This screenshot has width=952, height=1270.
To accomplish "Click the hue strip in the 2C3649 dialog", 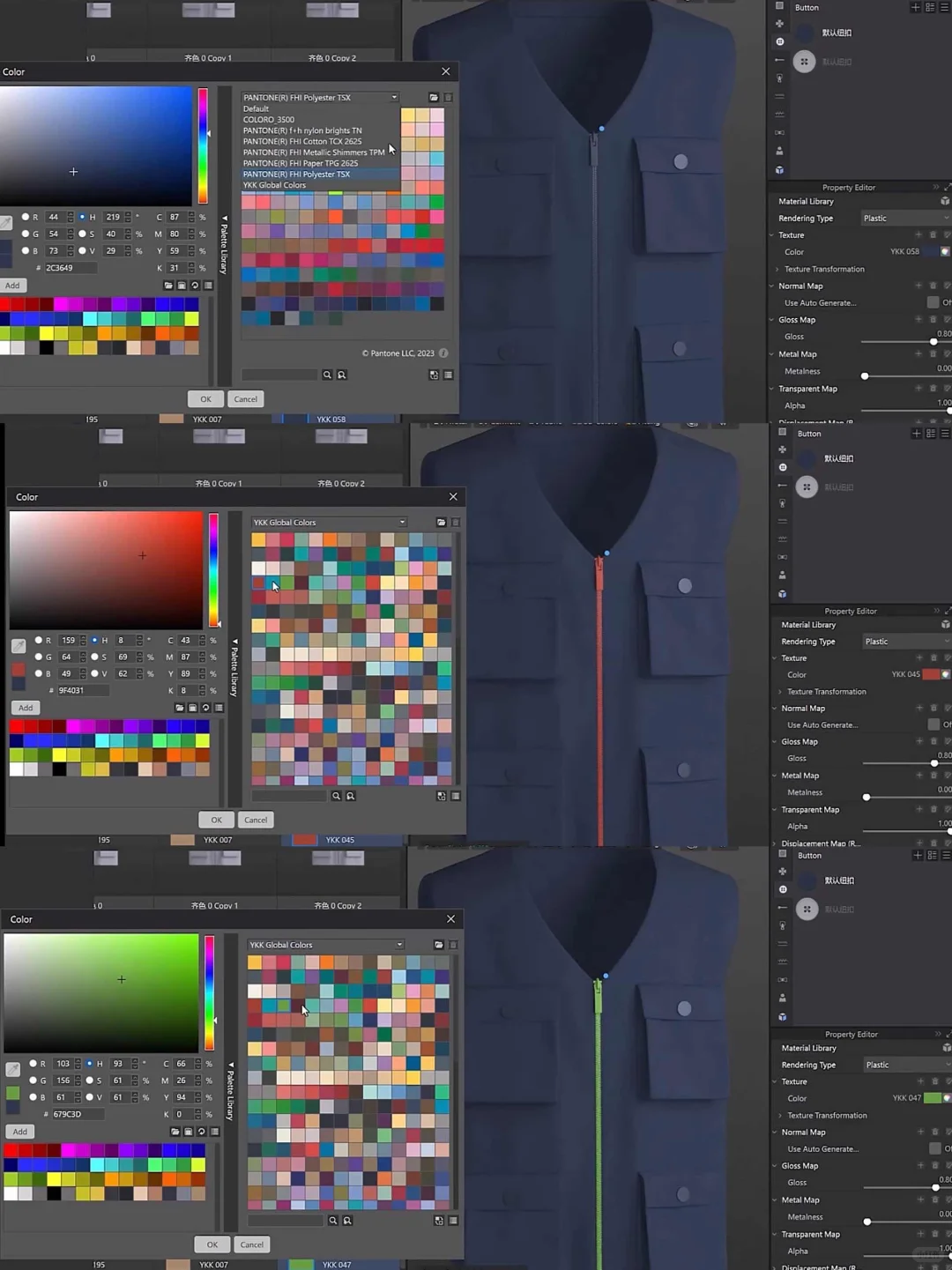I will click(x=203, y=146).
